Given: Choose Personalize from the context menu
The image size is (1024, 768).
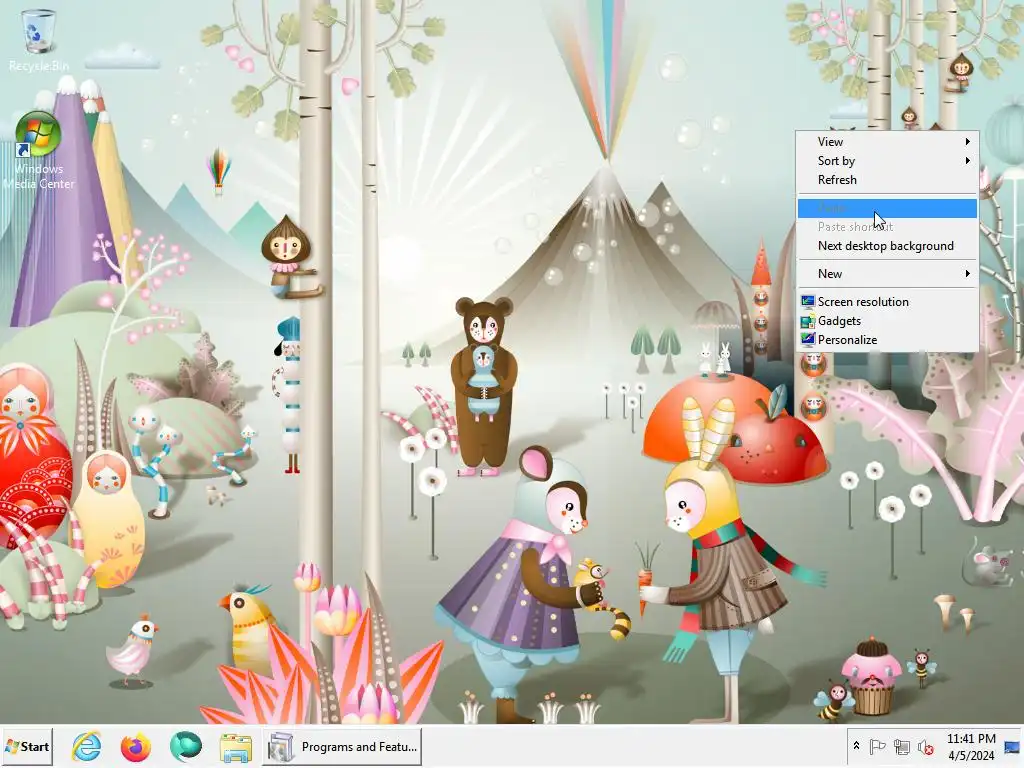Looking at the screenshot, I should point(887,340).
